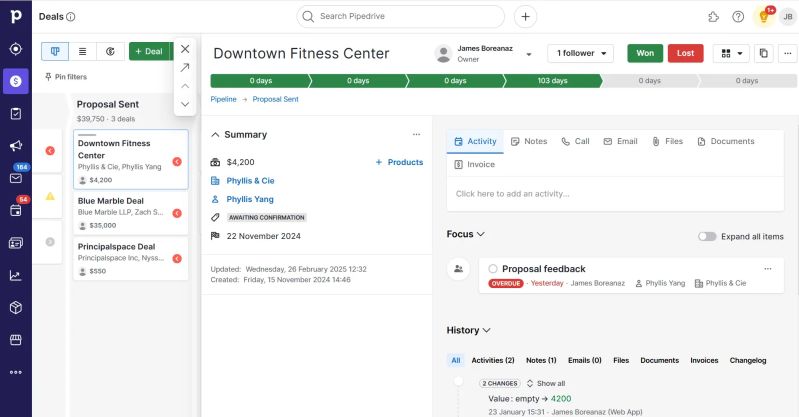Open More ellipsis menu in sidebar

(16, 372)
